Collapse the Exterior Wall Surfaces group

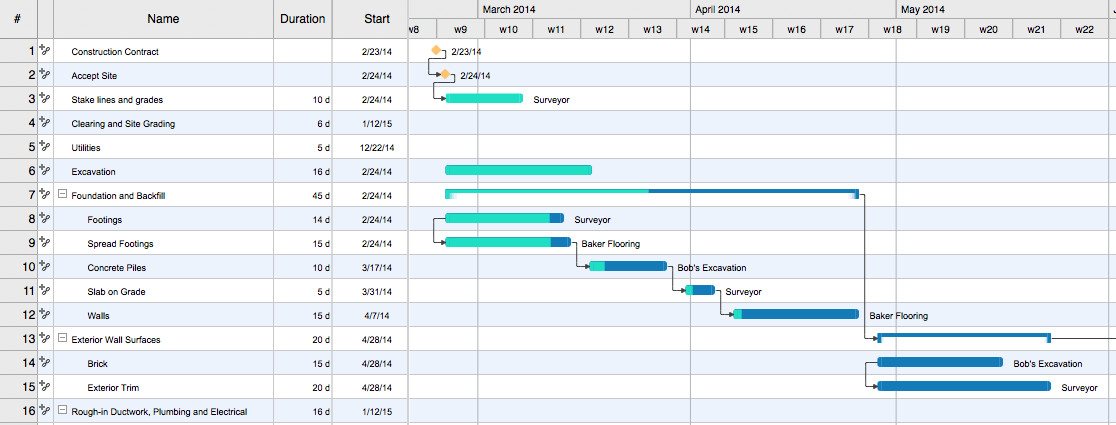(63, 339)
